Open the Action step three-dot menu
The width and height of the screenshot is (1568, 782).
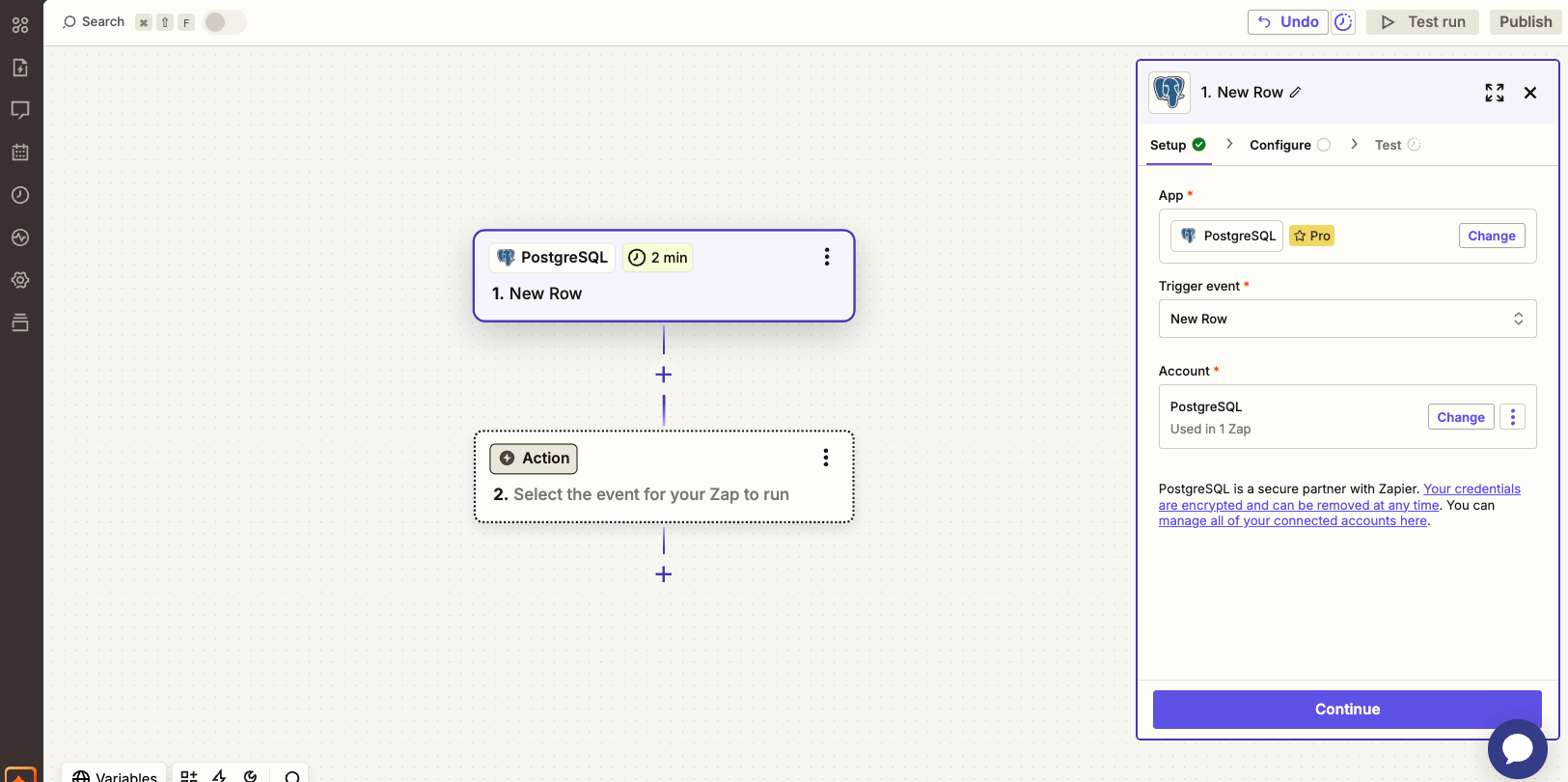click(825, 458)
